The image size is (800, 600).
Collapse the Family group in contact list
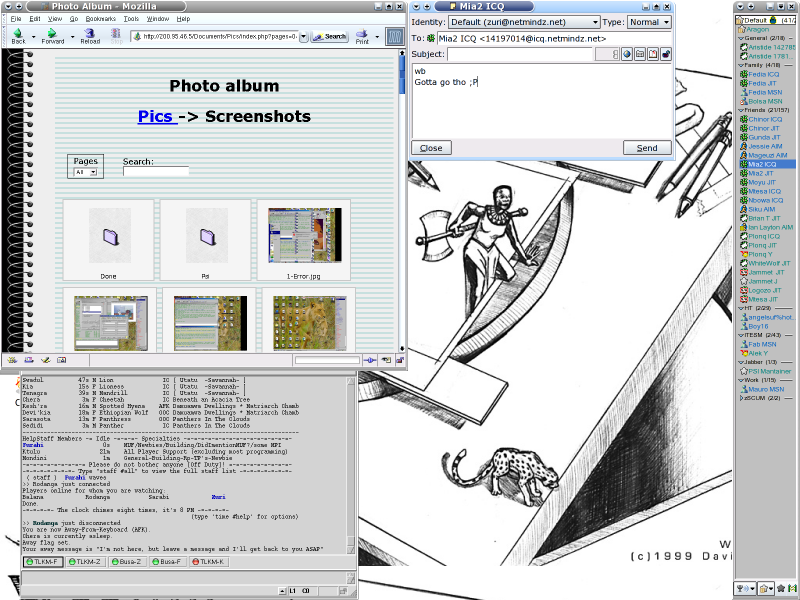point(739,65)
